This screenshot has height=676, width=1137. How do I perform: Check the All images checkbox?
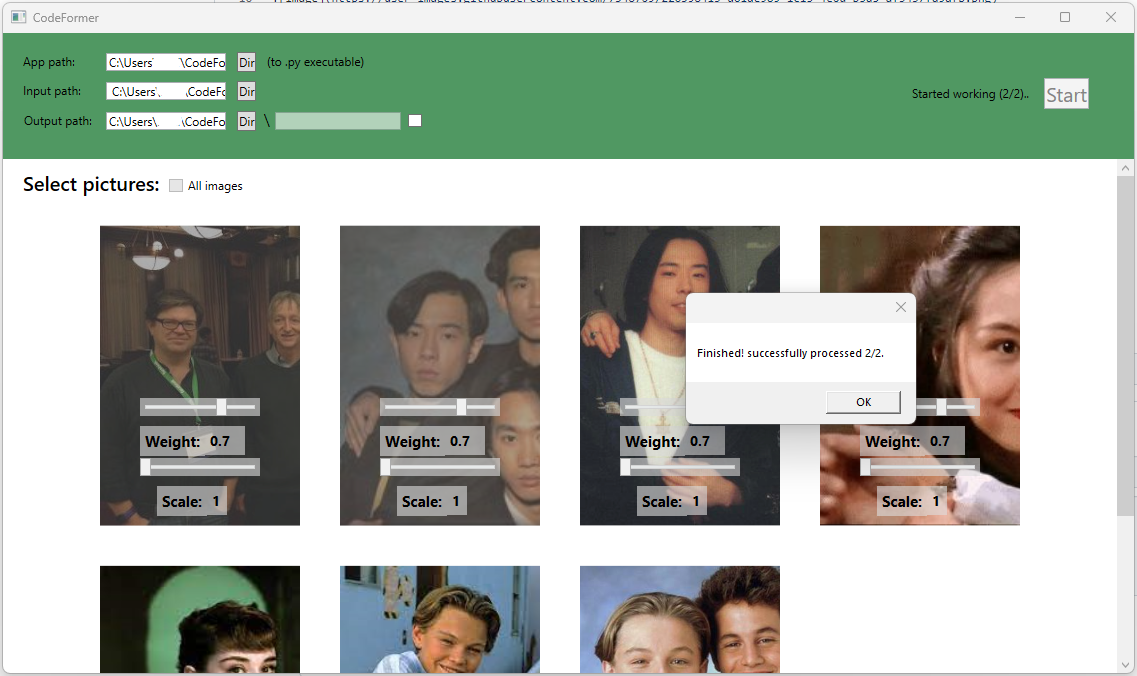[175, 186]
